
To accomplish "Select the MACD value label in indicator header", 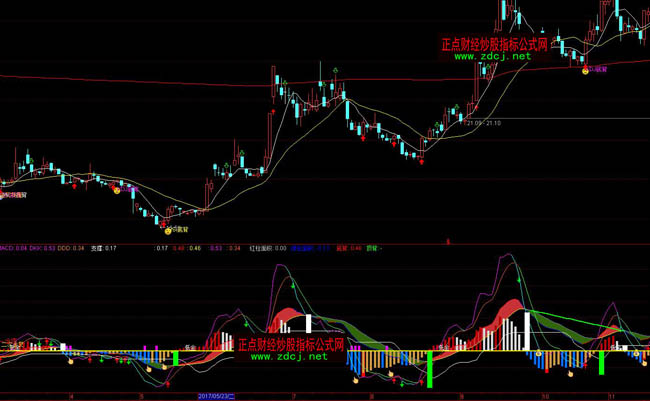I will (13, 247).
